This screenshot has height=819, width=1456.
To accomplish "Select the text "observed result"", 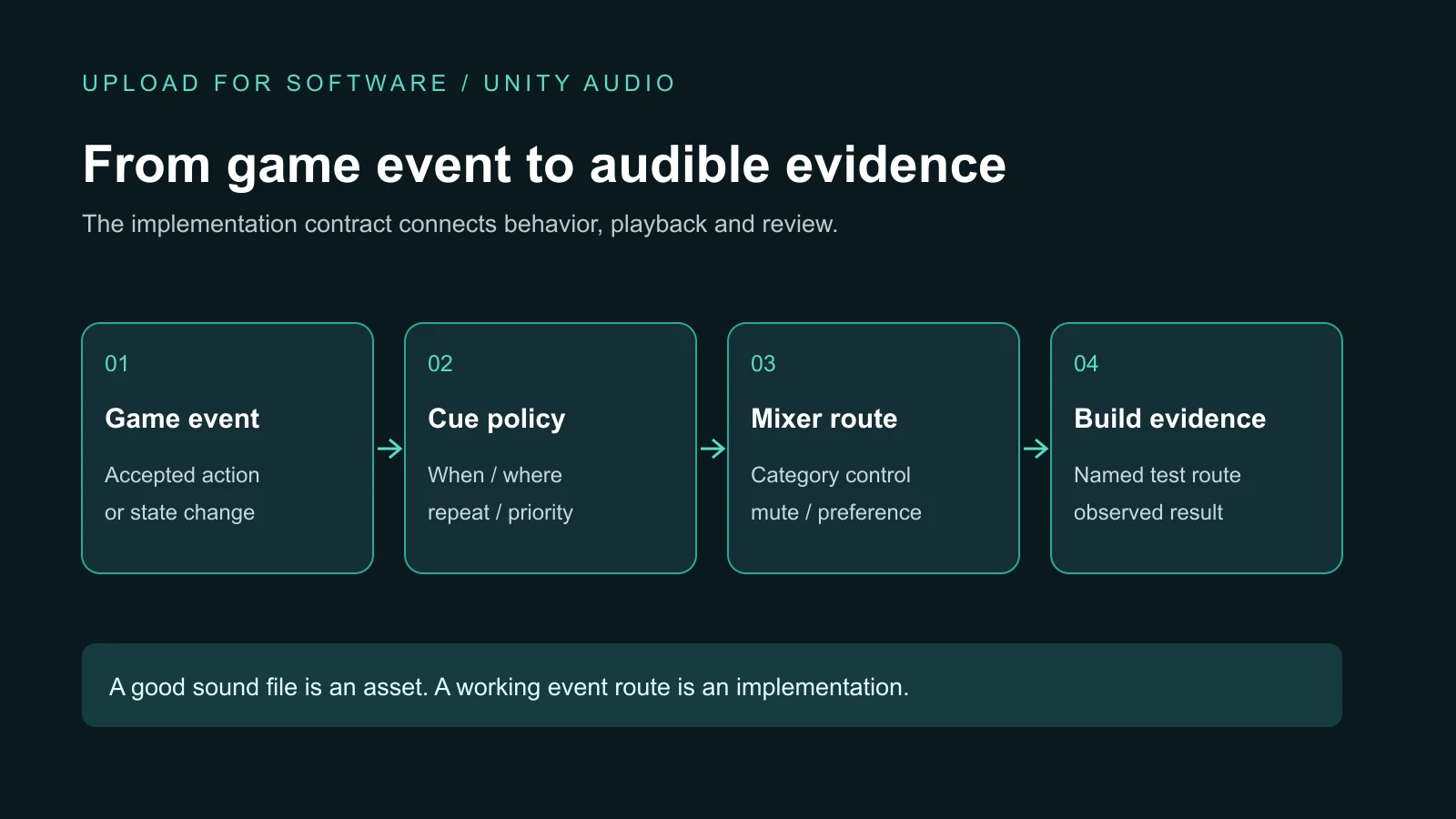I will click(1148, 512).
